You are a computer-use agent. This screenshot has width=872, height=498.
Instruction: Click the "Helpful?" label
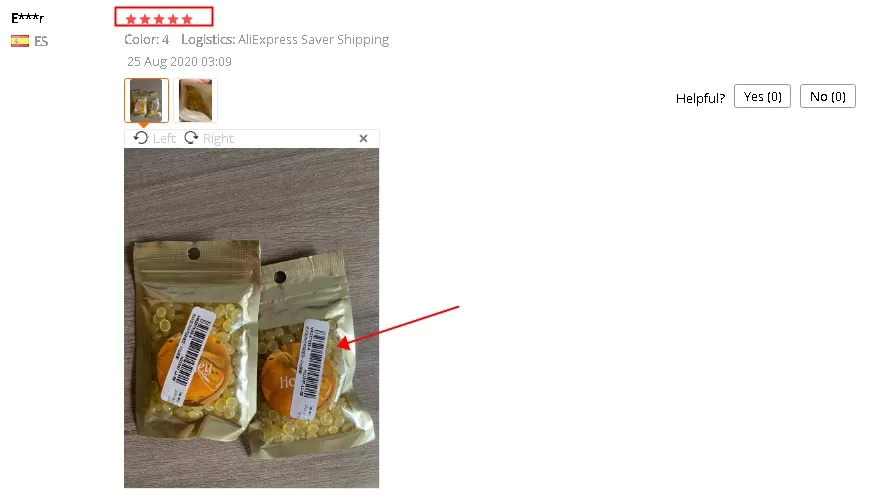700,98
